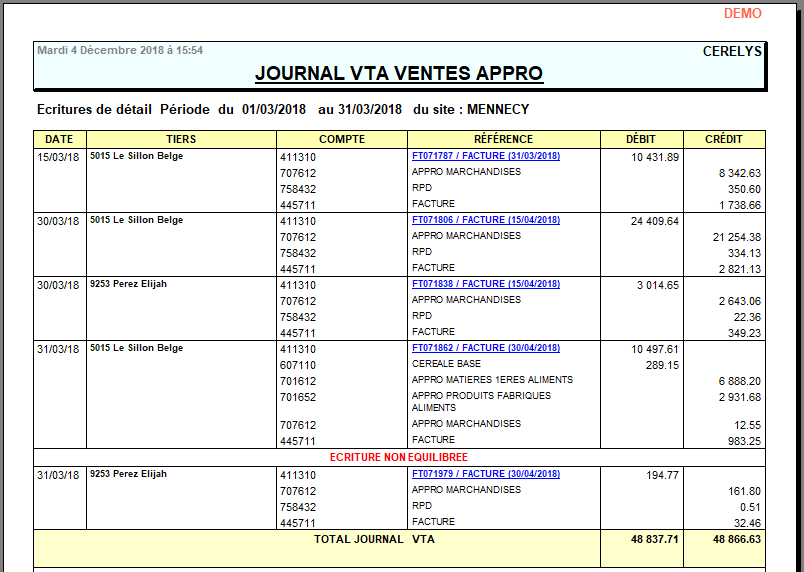Screen dimensions: 804x572
Task: Click the COMPTE column header
Action: tap(342, 139)
